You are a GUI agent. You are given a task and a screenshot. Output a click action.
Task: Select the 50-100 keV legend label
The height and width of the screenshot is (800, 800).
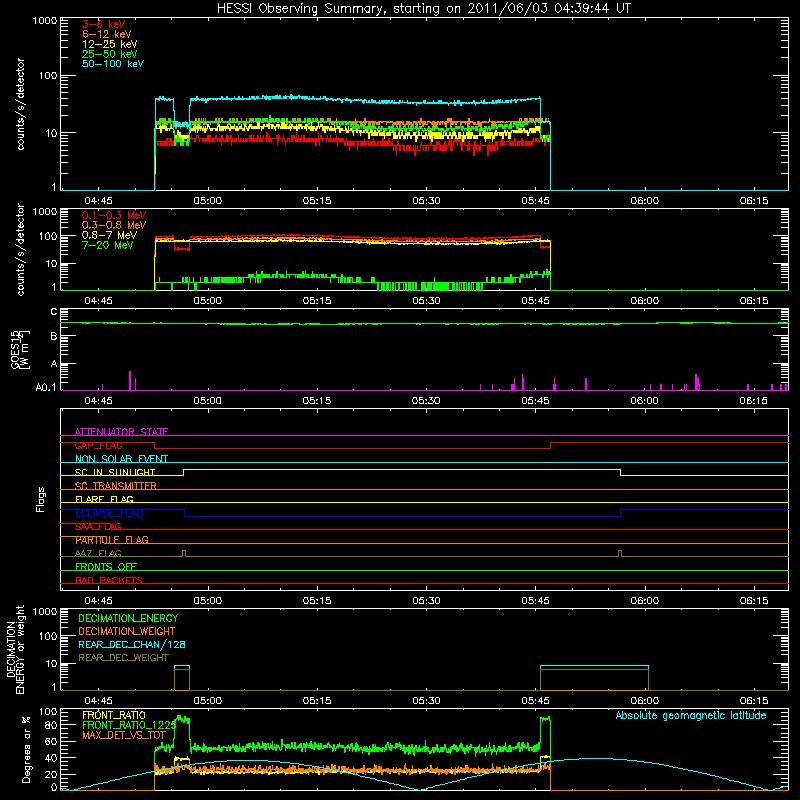pos(113,64)
